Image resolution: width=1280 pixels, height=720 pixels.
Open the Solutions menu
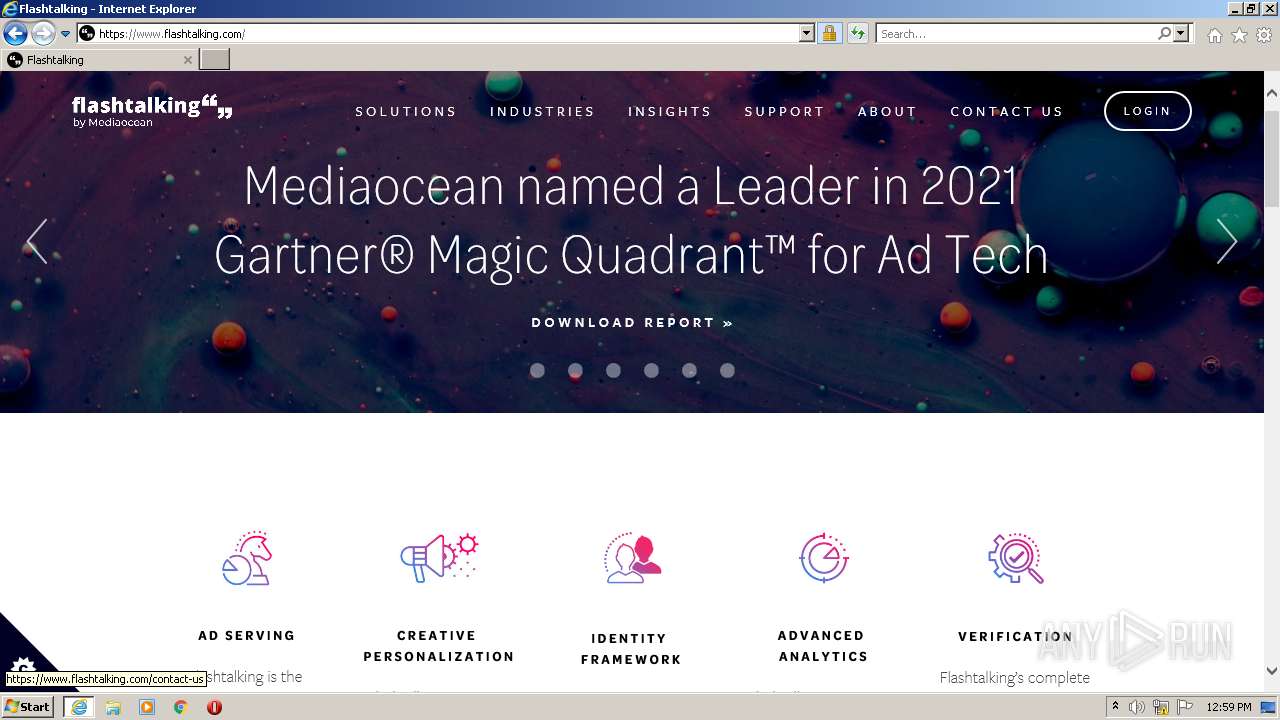click(x=406, y=112)
